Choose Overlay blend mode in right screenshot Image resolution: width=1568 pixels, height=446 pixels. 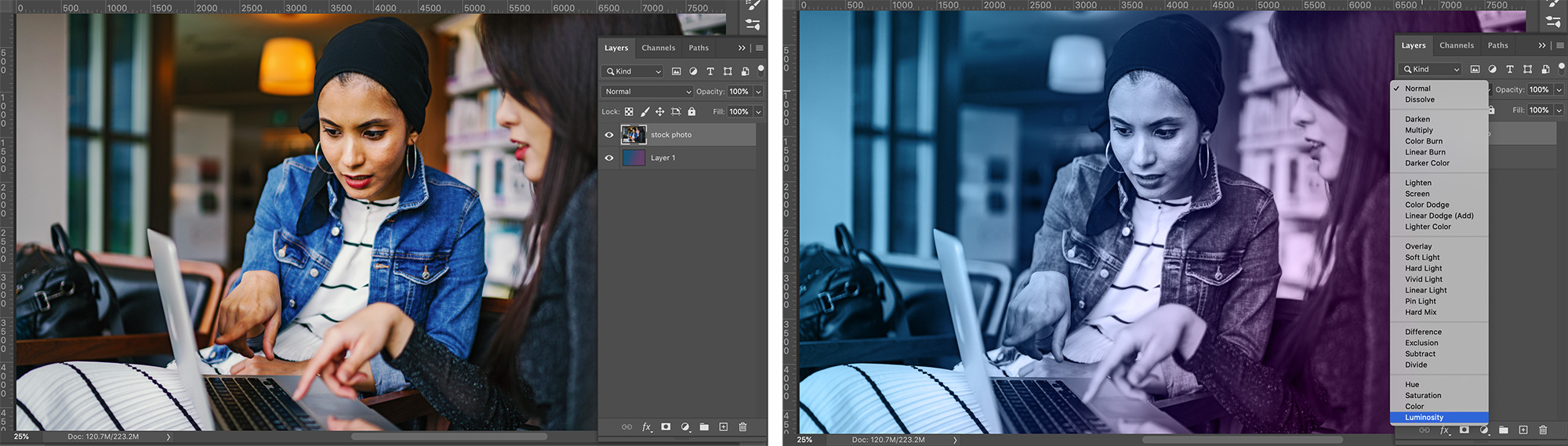(1439, 246)
